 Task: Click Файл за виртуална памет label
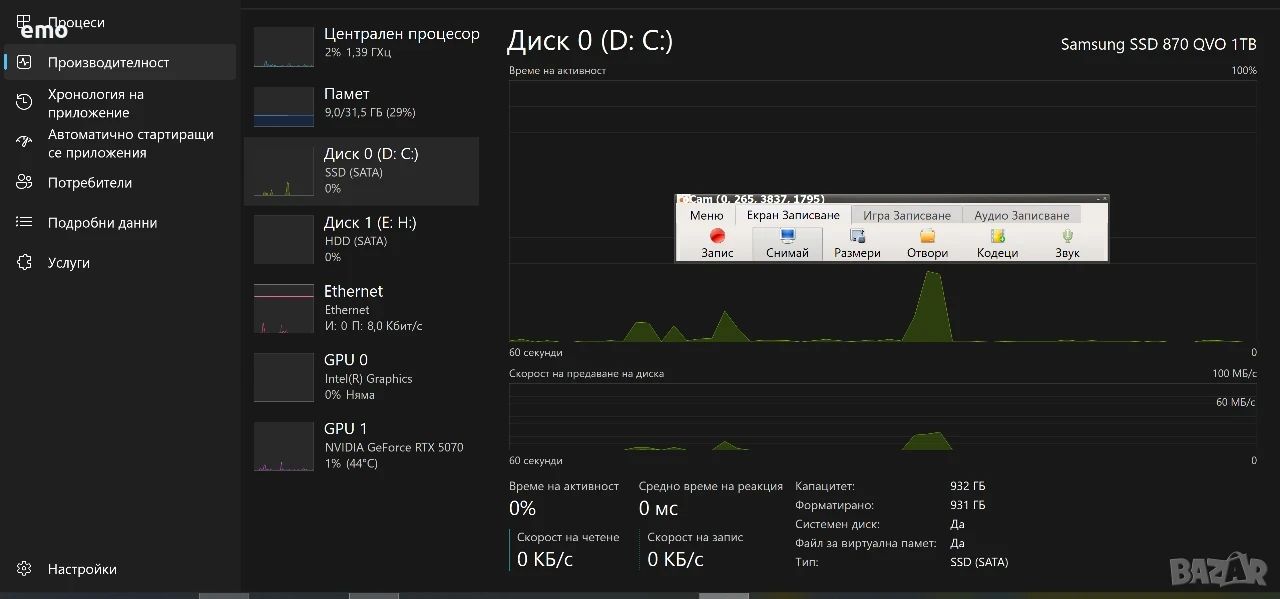(866, 543)
